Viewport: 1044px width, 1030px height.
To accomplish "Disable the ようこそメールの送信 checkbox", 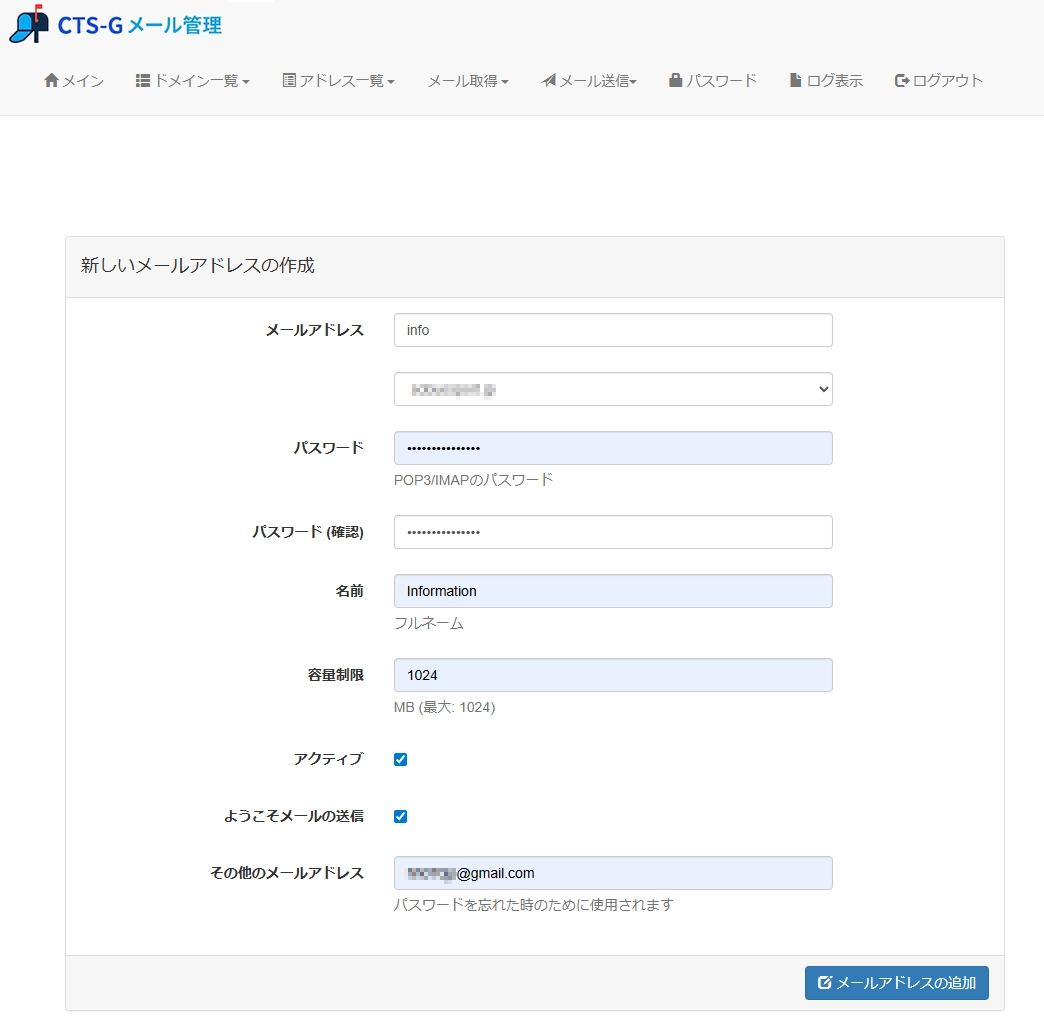I will (400, 816).
